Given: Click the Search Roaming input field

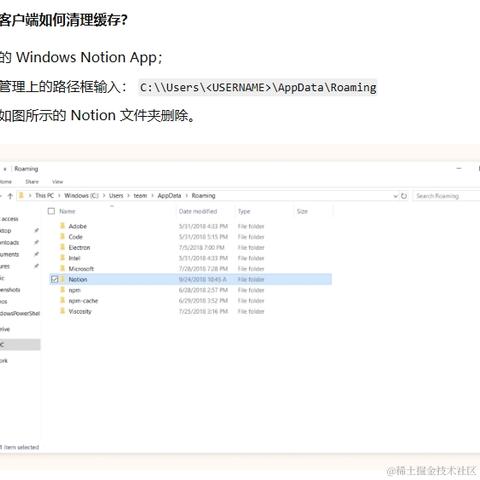Looking at the screenshot, I should click(447, 196).
